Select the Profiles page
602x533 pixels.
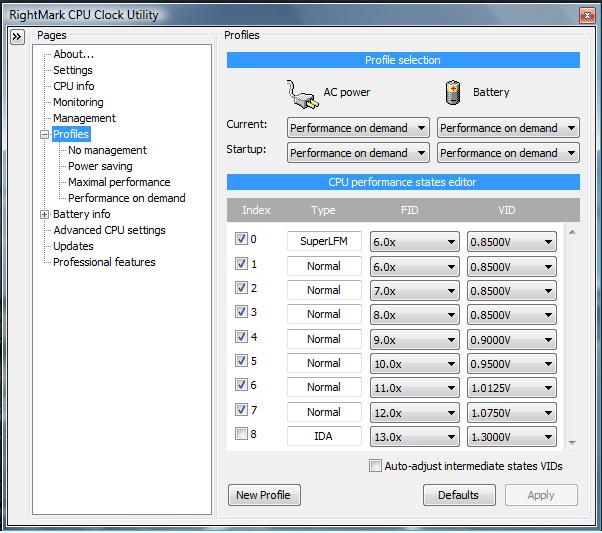point(71,134)
